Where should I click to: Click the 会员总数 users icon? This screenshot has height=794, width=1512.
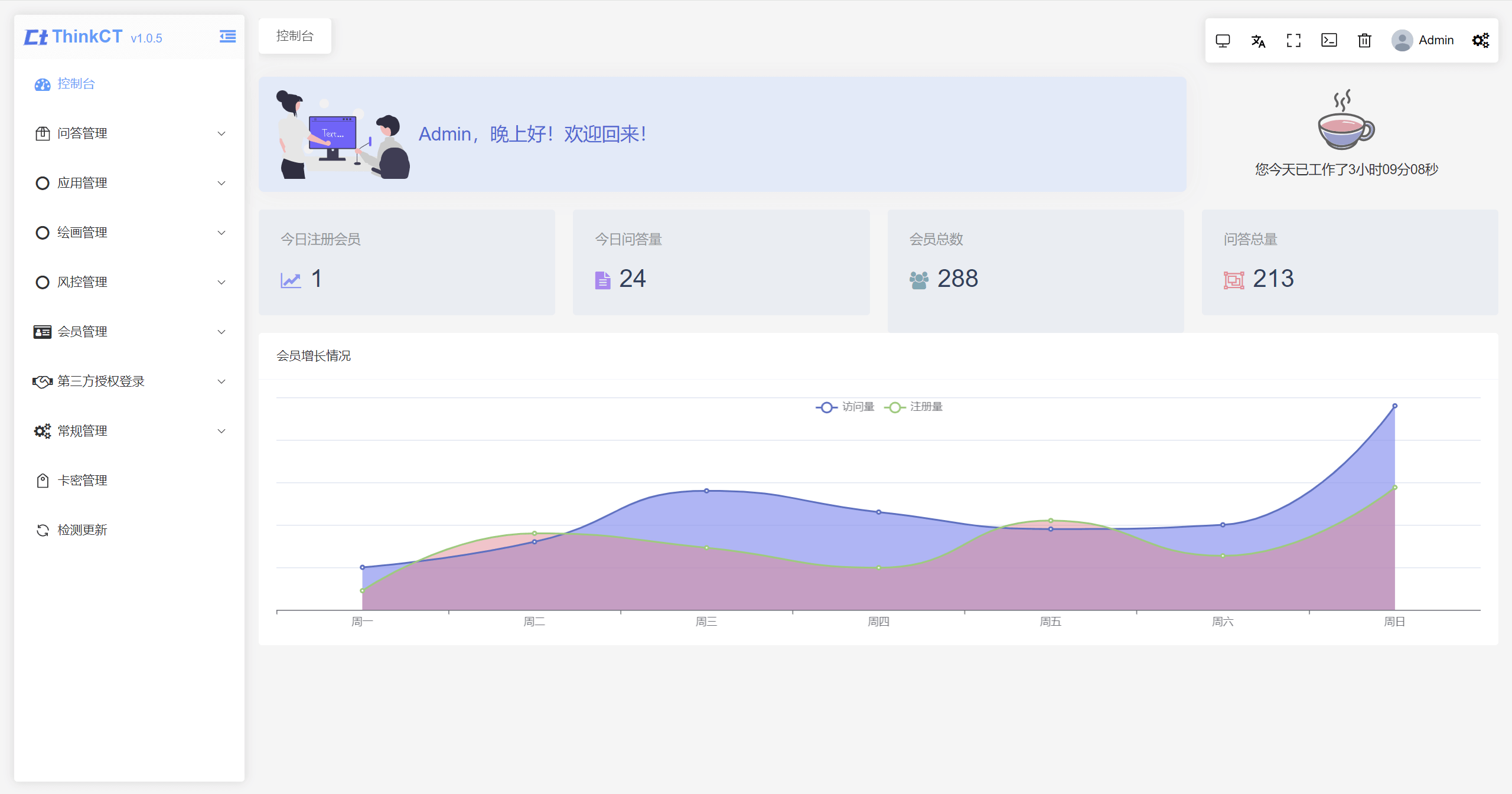918,280
